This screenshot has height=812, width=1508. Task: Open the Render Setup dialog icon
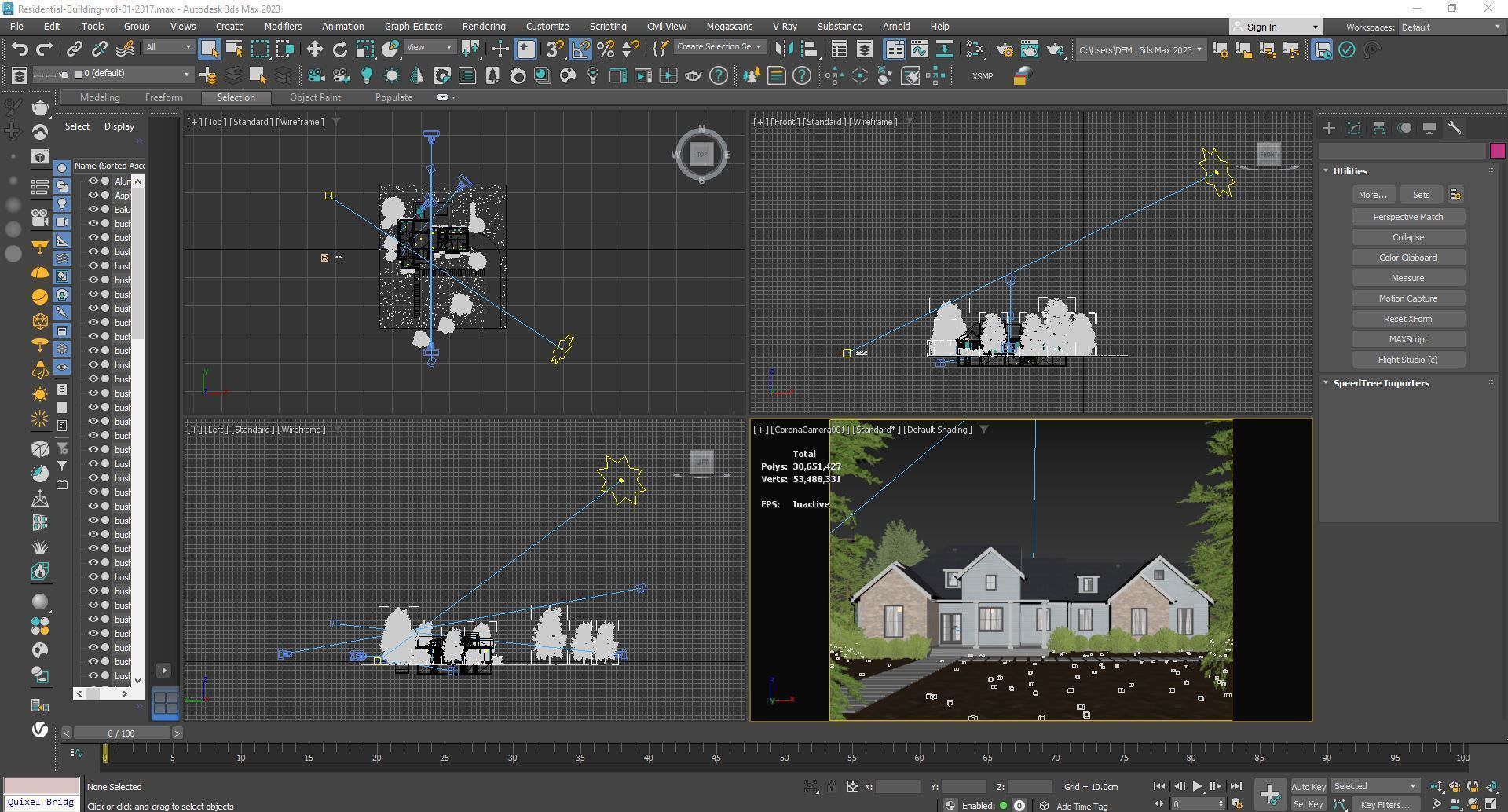pyautogui.click(x=1005, y=49)
